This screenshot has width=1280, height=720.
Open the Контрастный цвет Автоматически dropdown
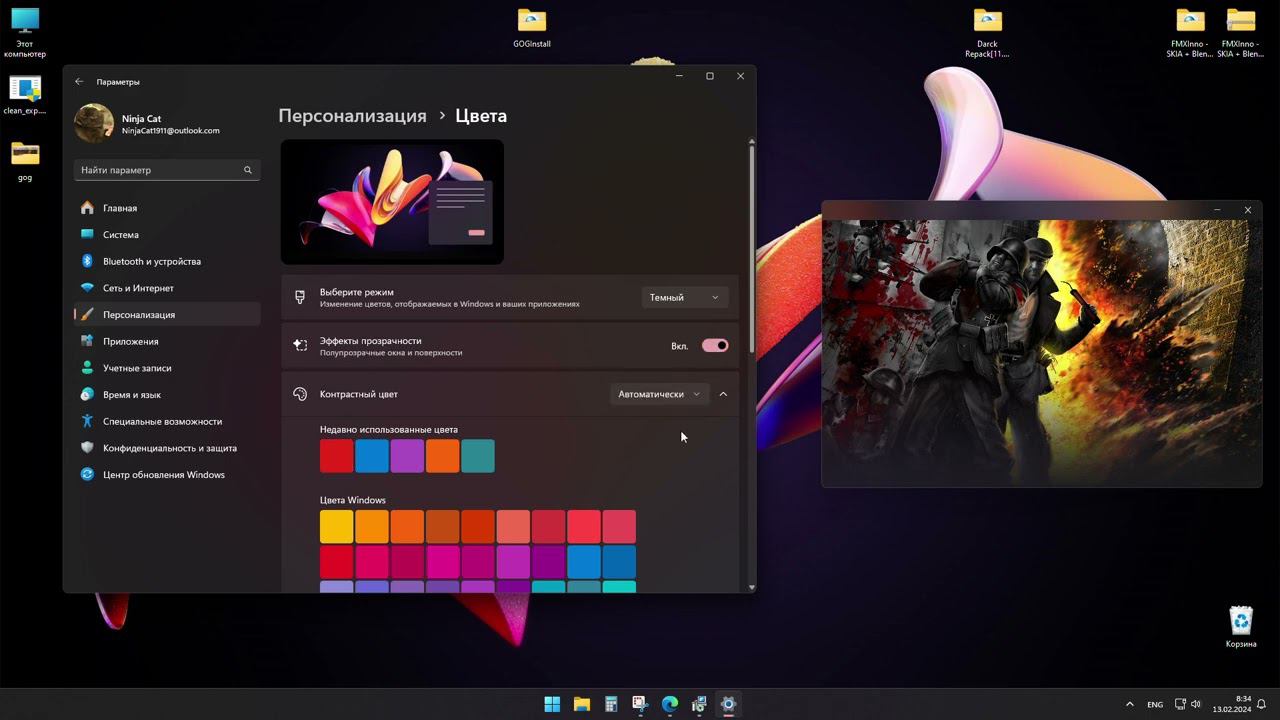click(x=659, y=394)
